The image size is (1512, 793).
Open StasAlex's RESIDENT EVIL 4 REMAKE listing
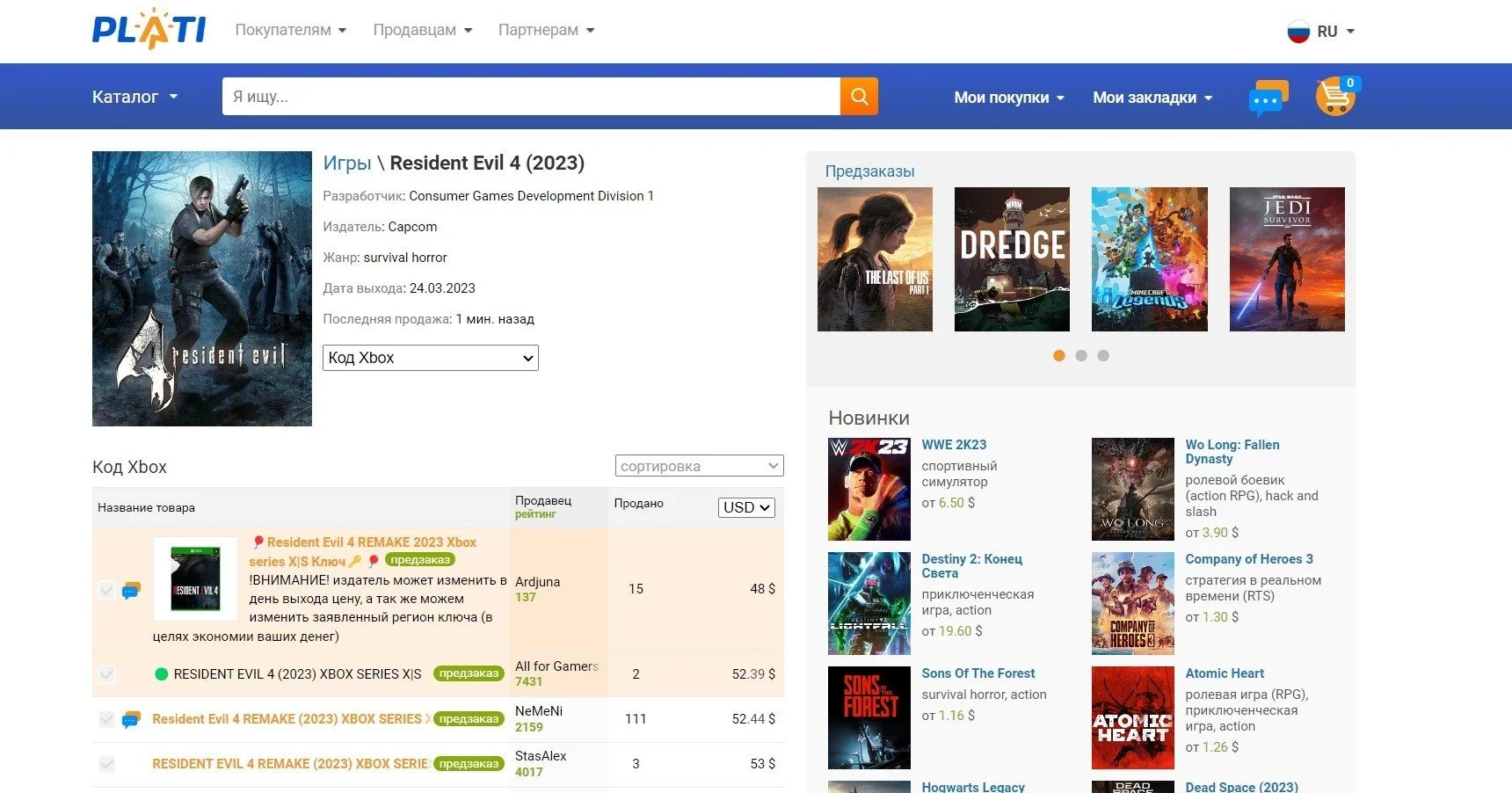pyautogui.click(x=290, y=764)
